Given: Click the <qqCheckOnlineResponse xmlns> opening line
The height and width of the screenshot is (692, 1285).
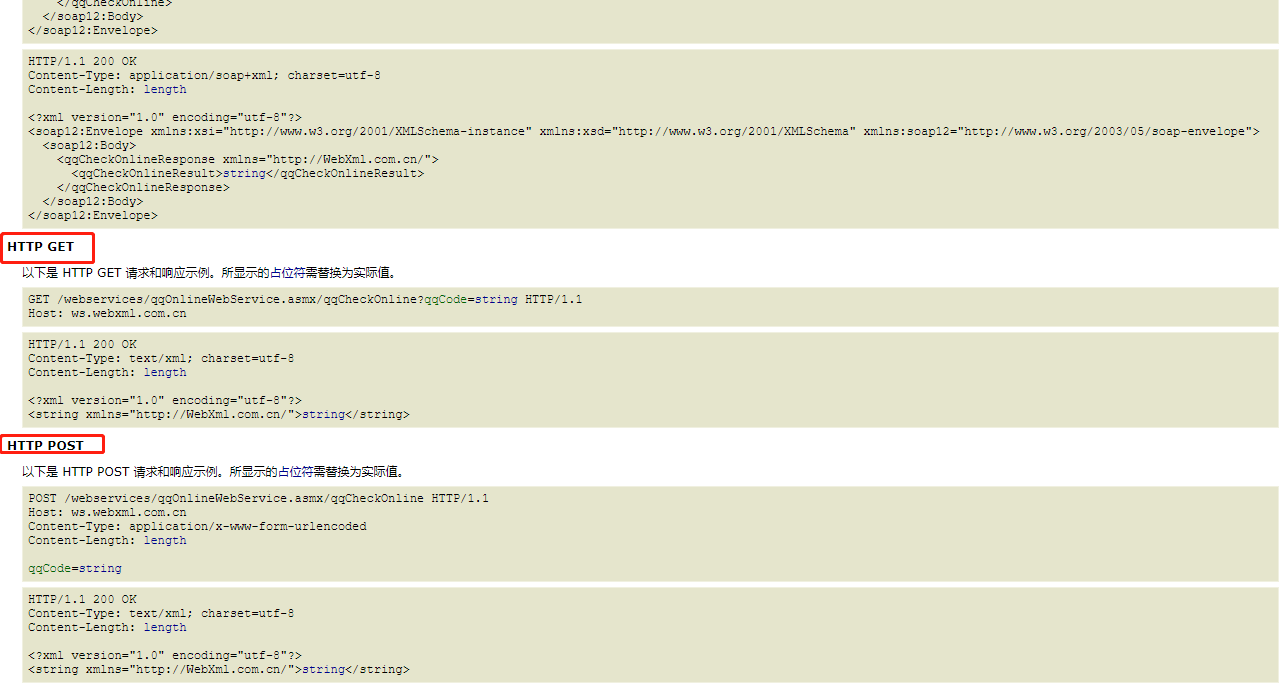Looking at the screenshot, I should click(x=248, y=160).
